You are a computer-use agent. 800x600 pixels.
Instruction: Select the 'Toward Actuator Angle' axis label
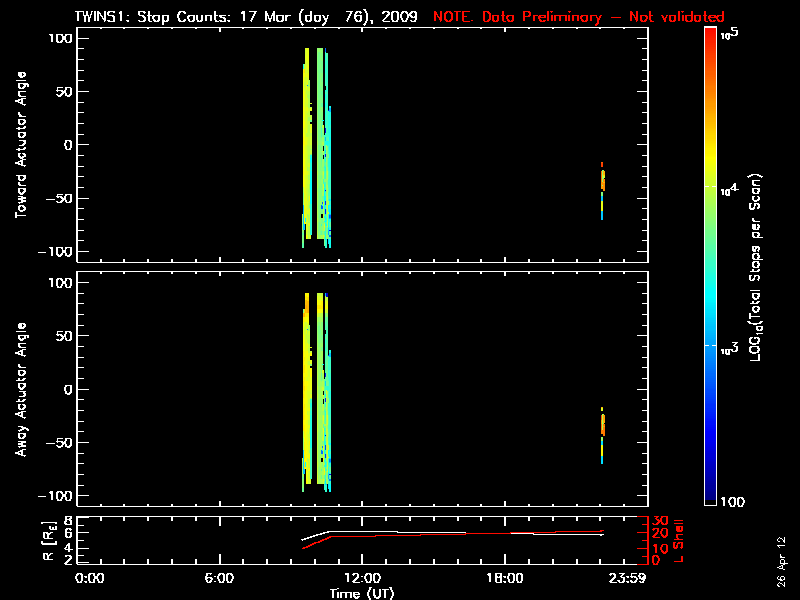pos(20,145)
